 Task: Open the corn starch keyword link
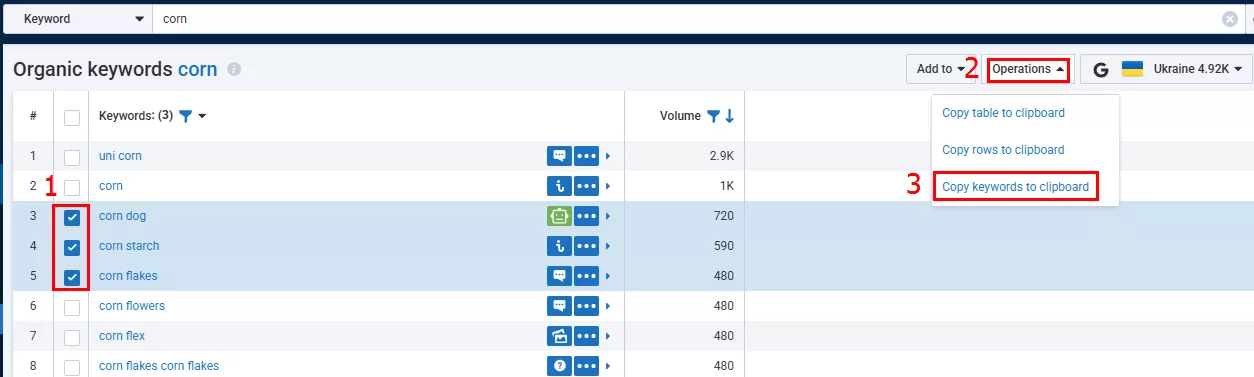[129, 246]
